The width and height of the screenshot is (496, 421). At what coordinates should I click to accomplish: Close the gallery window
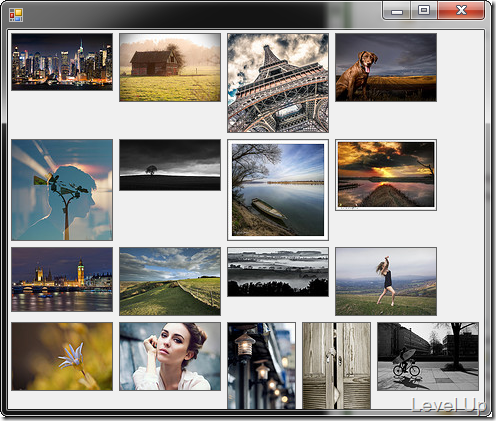pos(461,11)
